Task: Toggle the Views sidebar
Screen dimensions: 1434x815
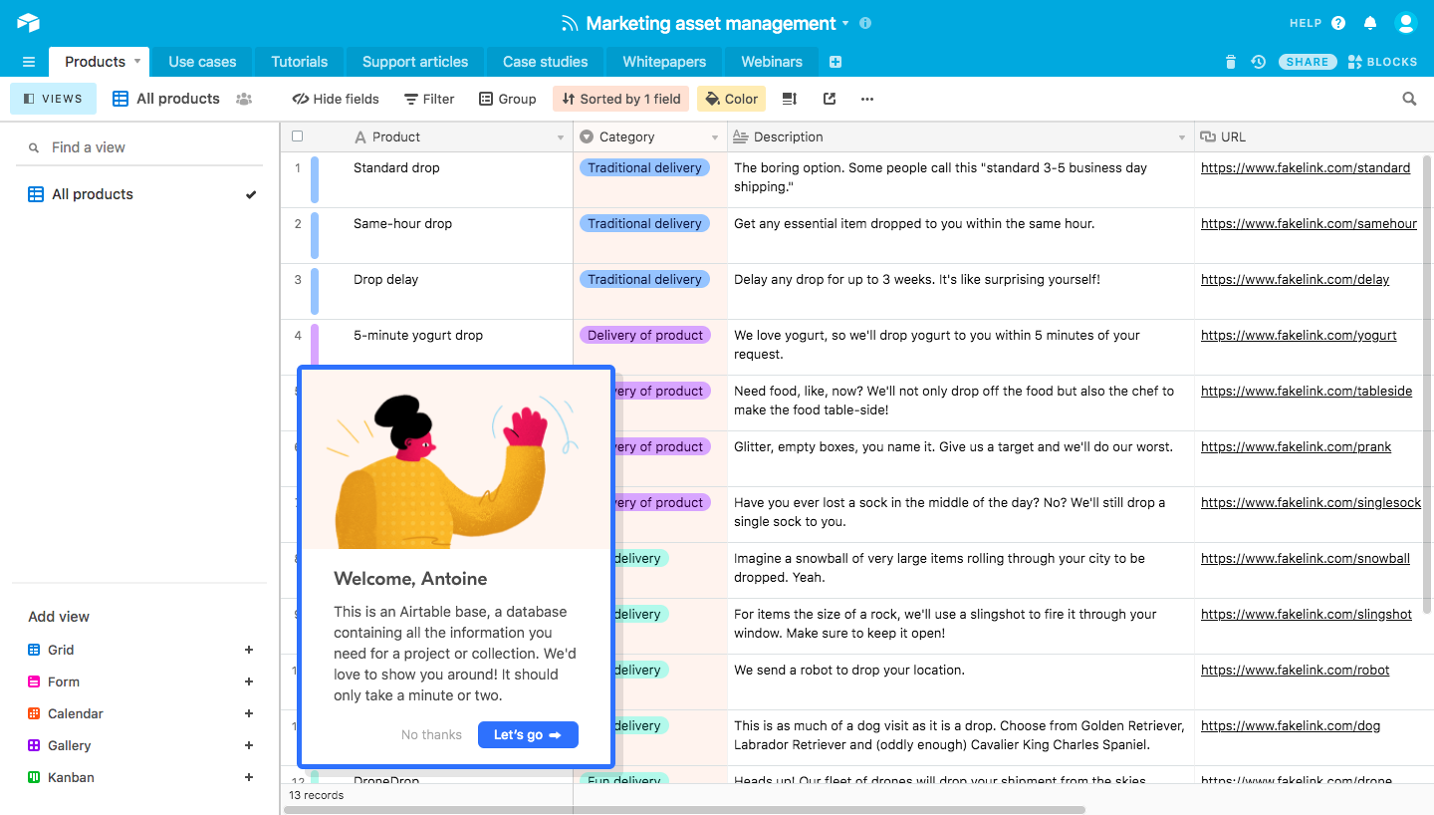Action: tap(53, 99)
